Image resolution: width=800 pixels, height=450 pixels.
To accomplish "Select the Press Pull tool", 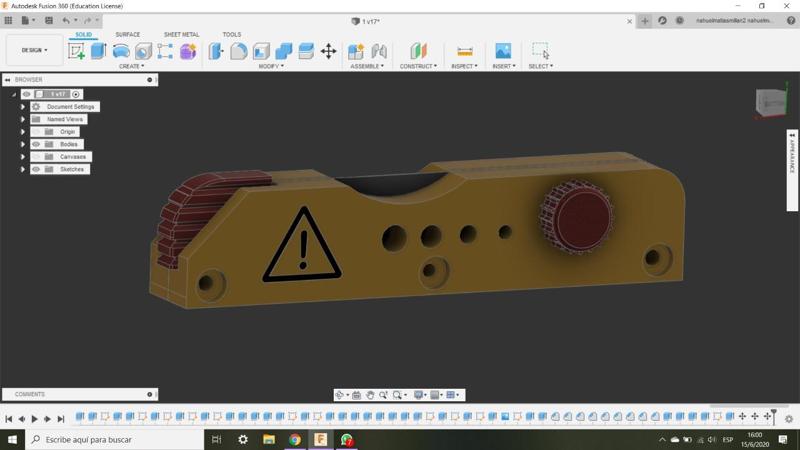I will point(216,51).
